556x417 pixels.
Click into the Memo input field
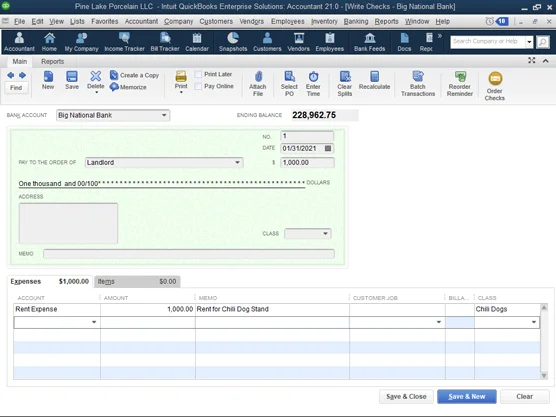point(189,254)
